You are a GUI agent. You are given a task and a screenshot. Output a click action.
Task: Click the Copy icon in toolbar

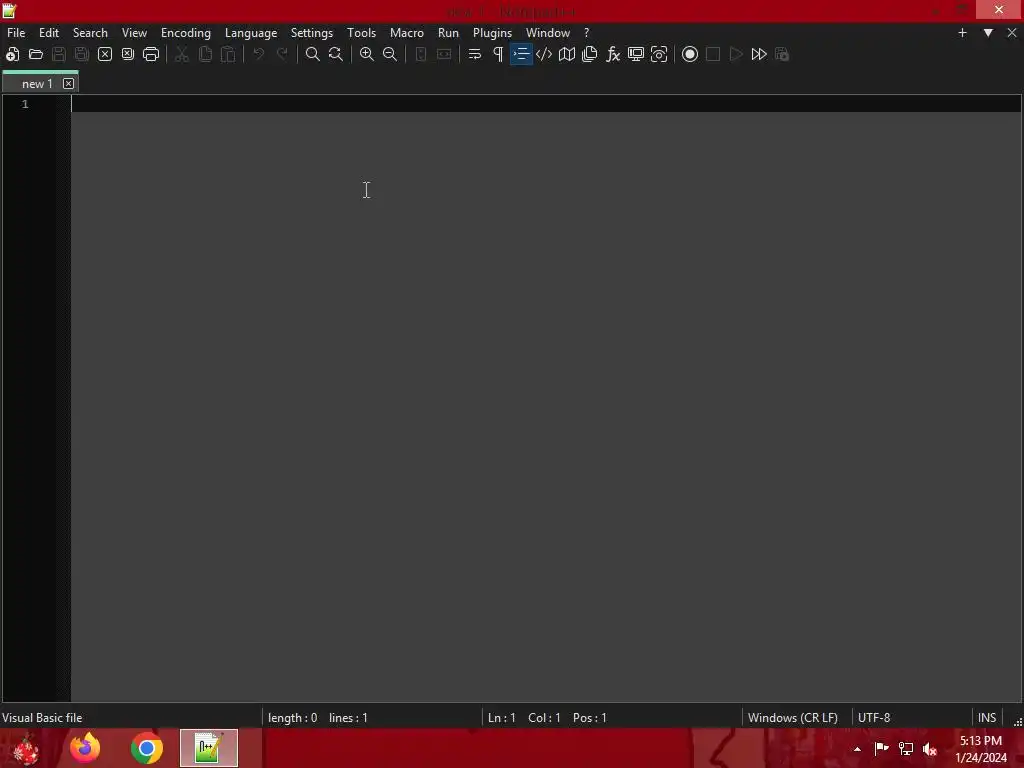click(205, 54)
